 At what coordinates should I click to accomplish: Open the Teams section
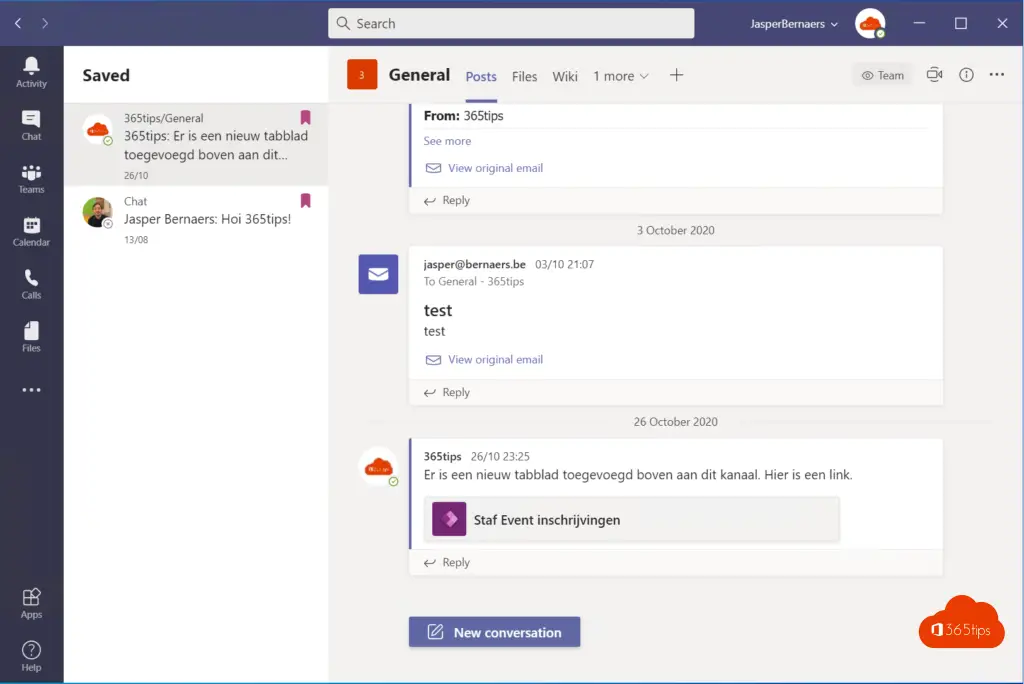[x=31, y=179]
